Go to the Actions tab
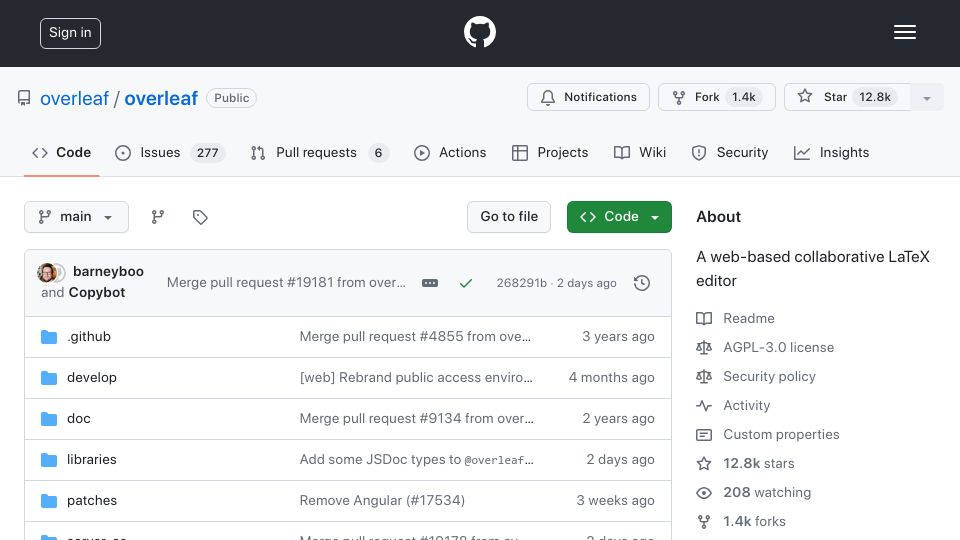Screen dimensions: 960x540 click(450, 152)
